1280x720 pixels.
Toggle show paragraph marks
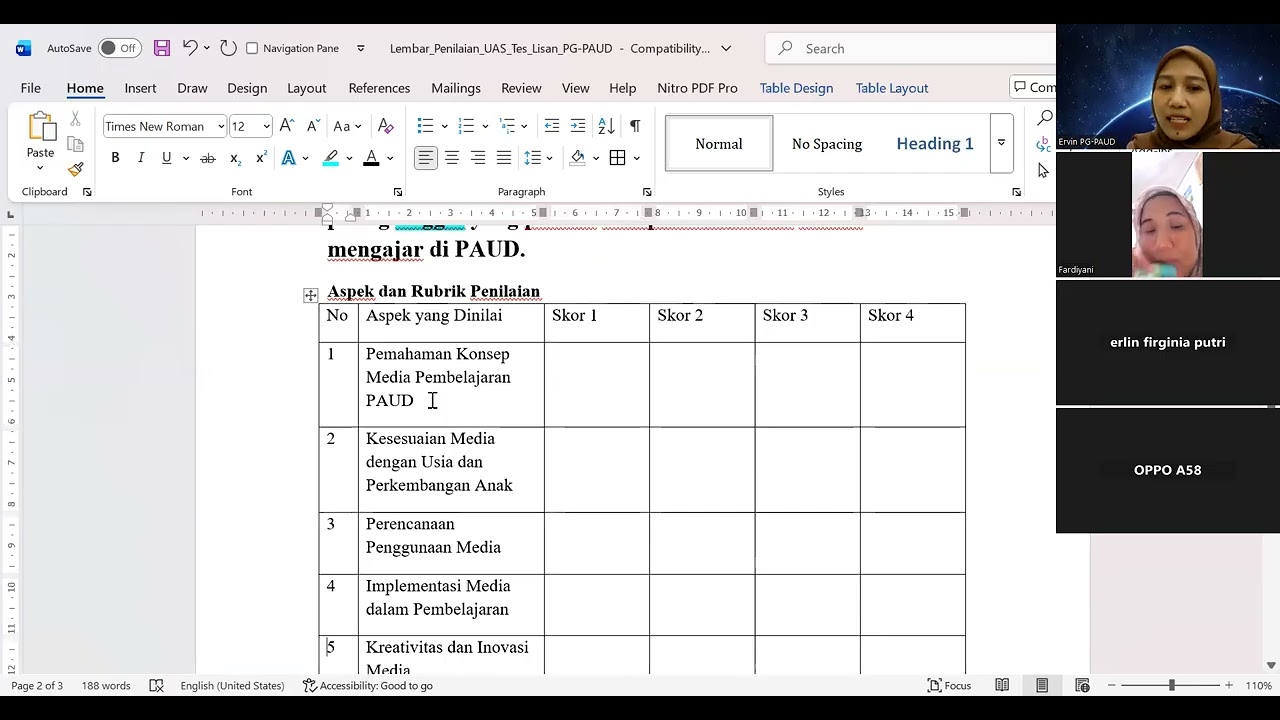click(x=635, y=126)
